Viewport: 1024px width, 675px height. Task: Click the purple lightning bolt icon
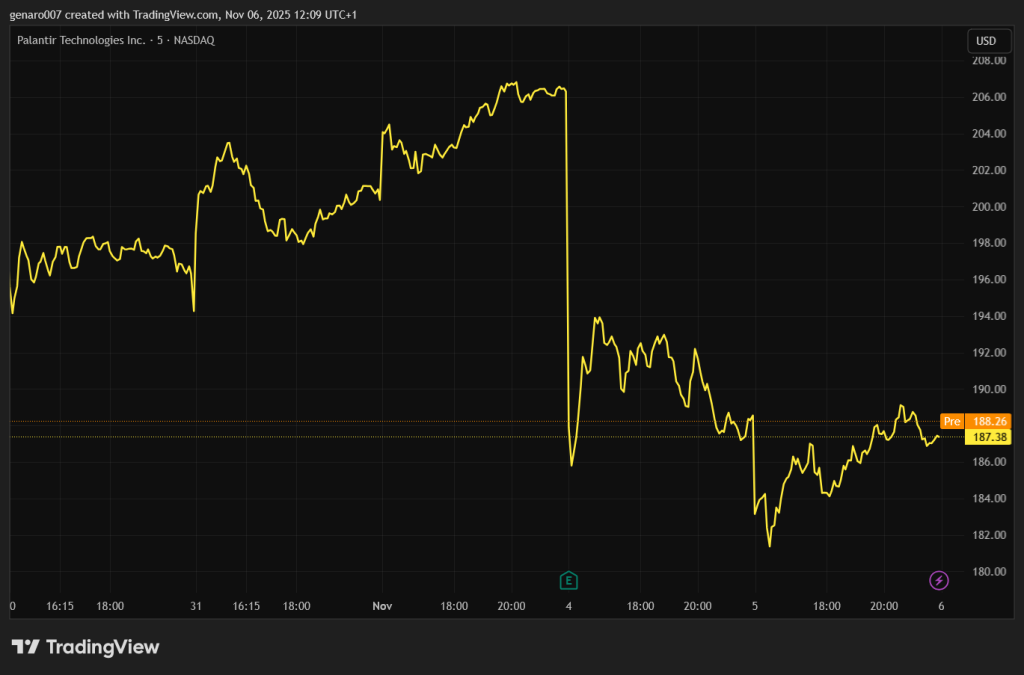pos(939,580)
